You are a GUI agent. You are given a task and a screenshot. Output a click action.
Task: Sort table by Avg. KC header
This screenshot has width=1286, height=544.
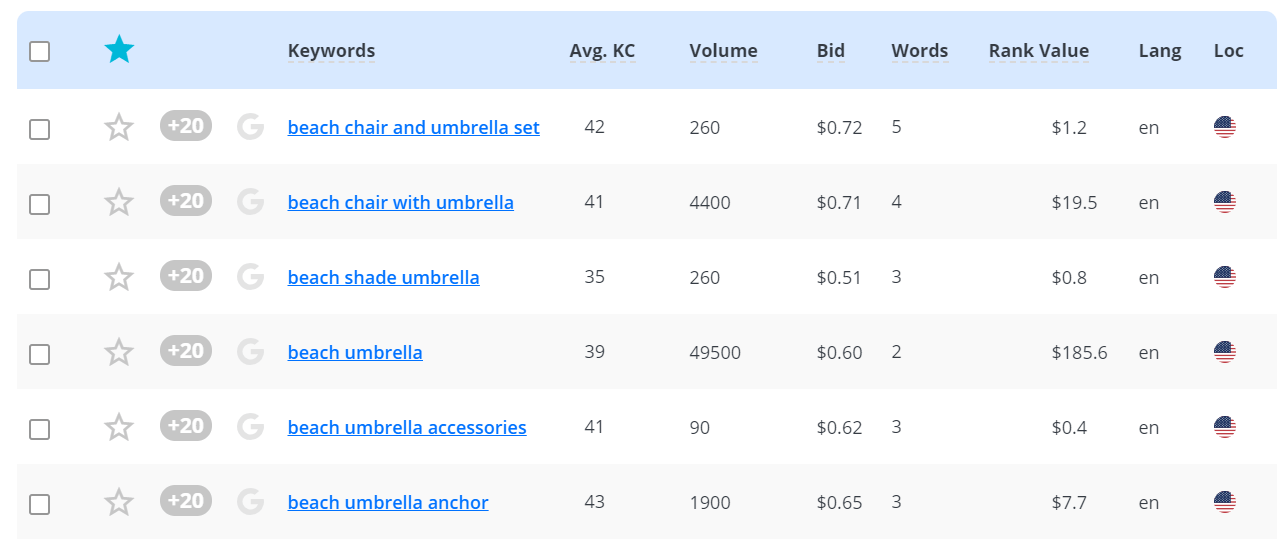pos(602,51)
